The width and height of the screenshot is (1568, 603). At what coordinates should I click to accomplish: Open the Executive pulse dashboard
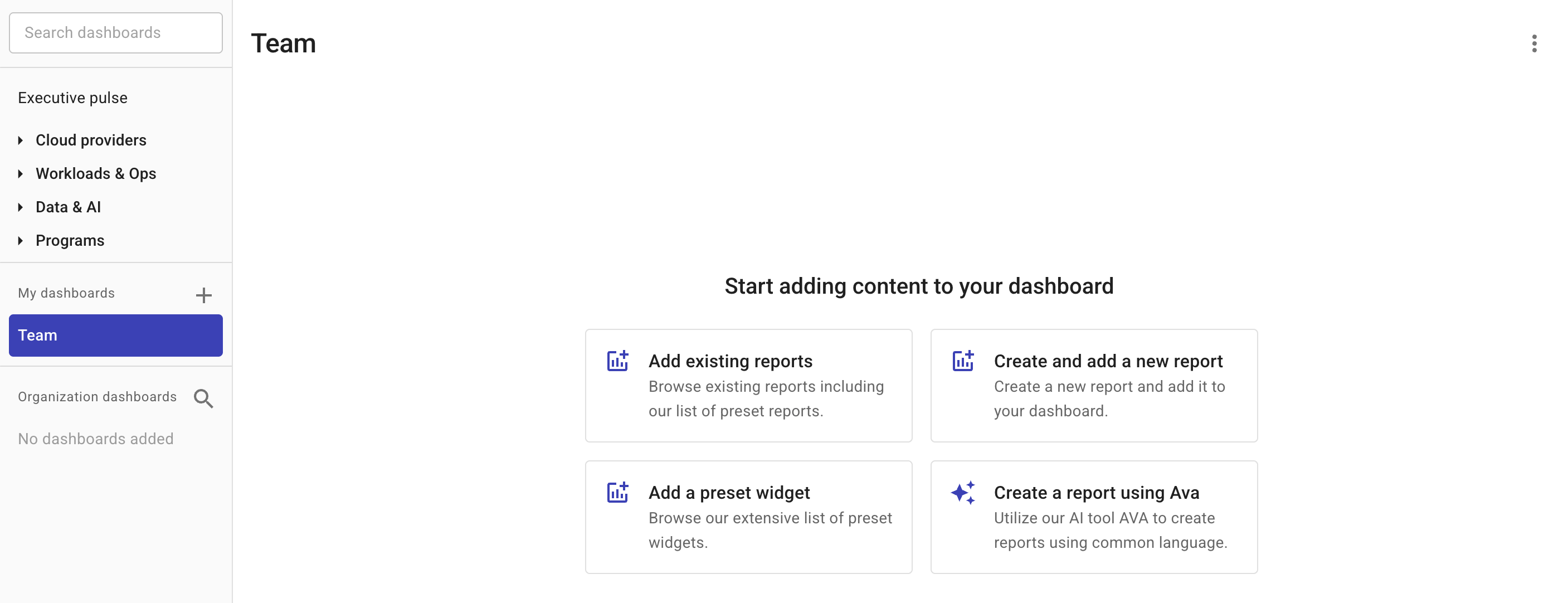click(72, 97)
